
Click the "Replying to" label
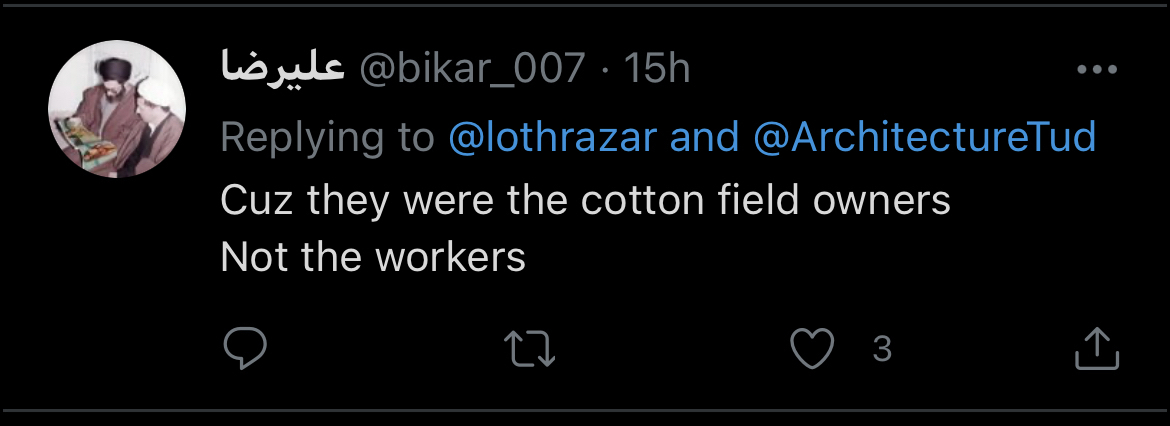tap(327, 137)
